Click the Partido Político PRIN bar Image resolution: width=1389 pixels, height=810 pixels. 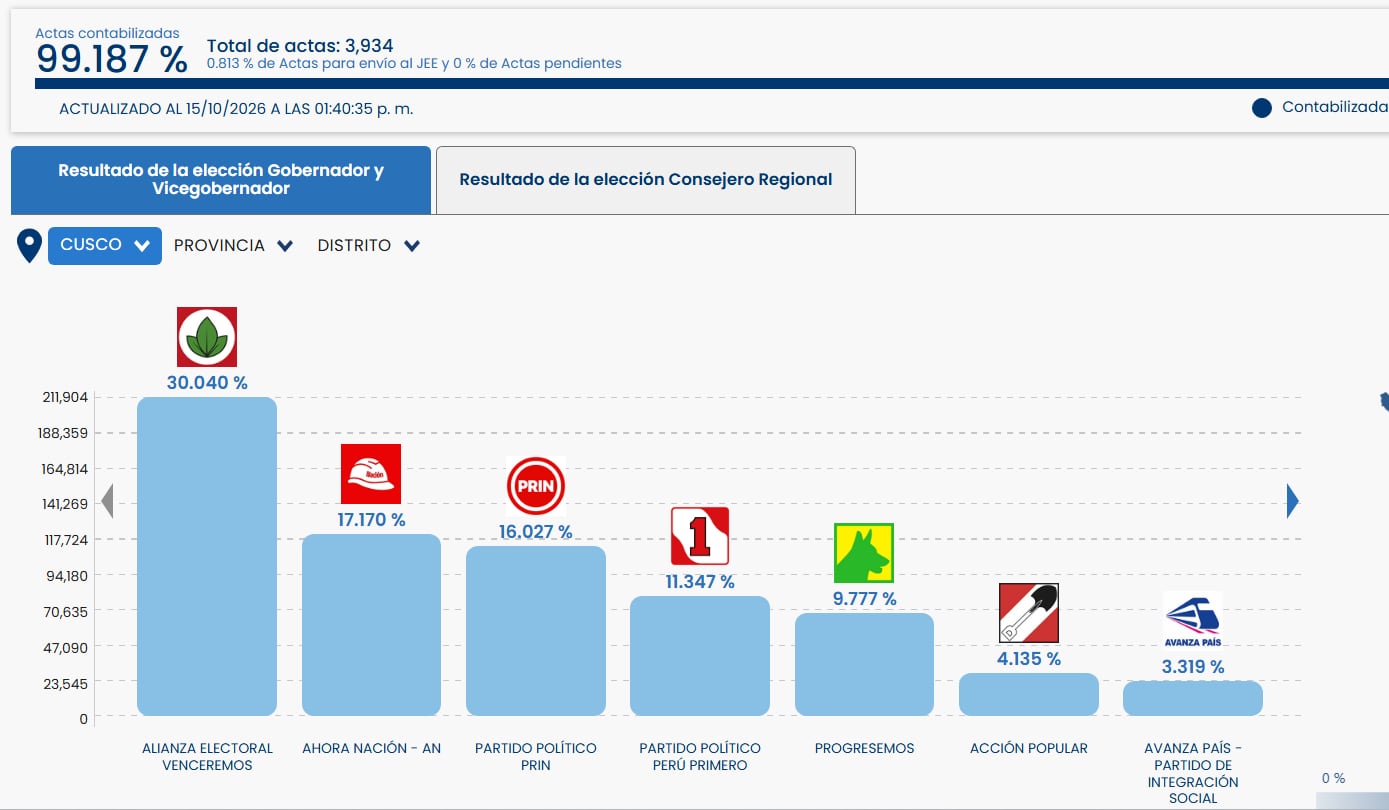point(536,631)
